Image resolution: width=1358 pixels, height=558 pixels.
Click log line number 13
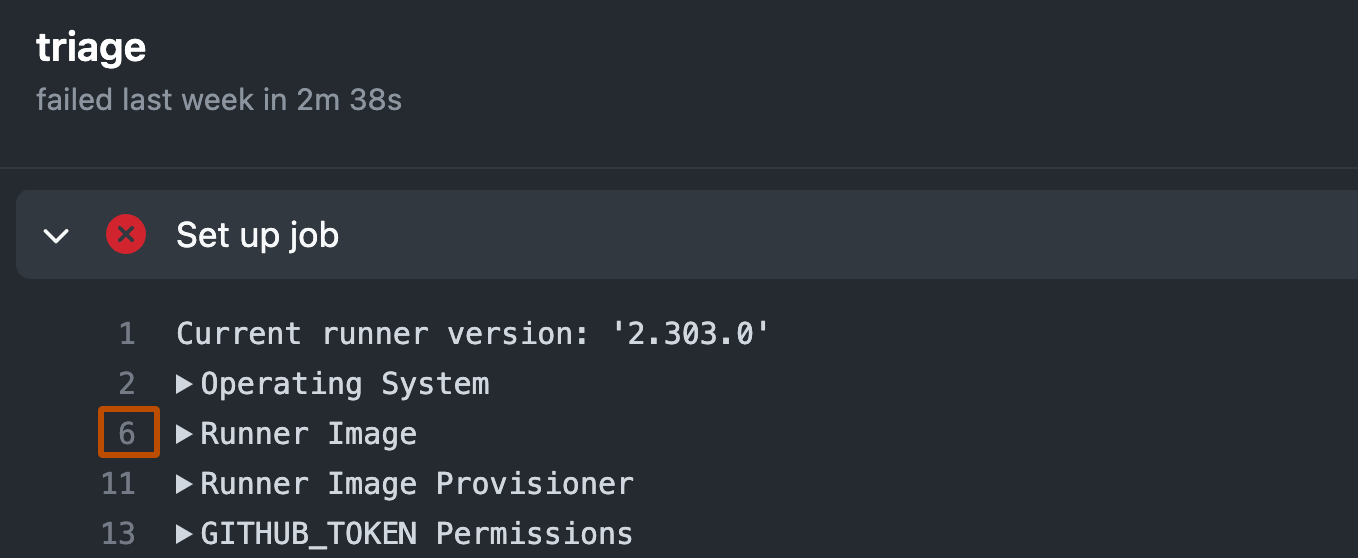pos(118,534)
